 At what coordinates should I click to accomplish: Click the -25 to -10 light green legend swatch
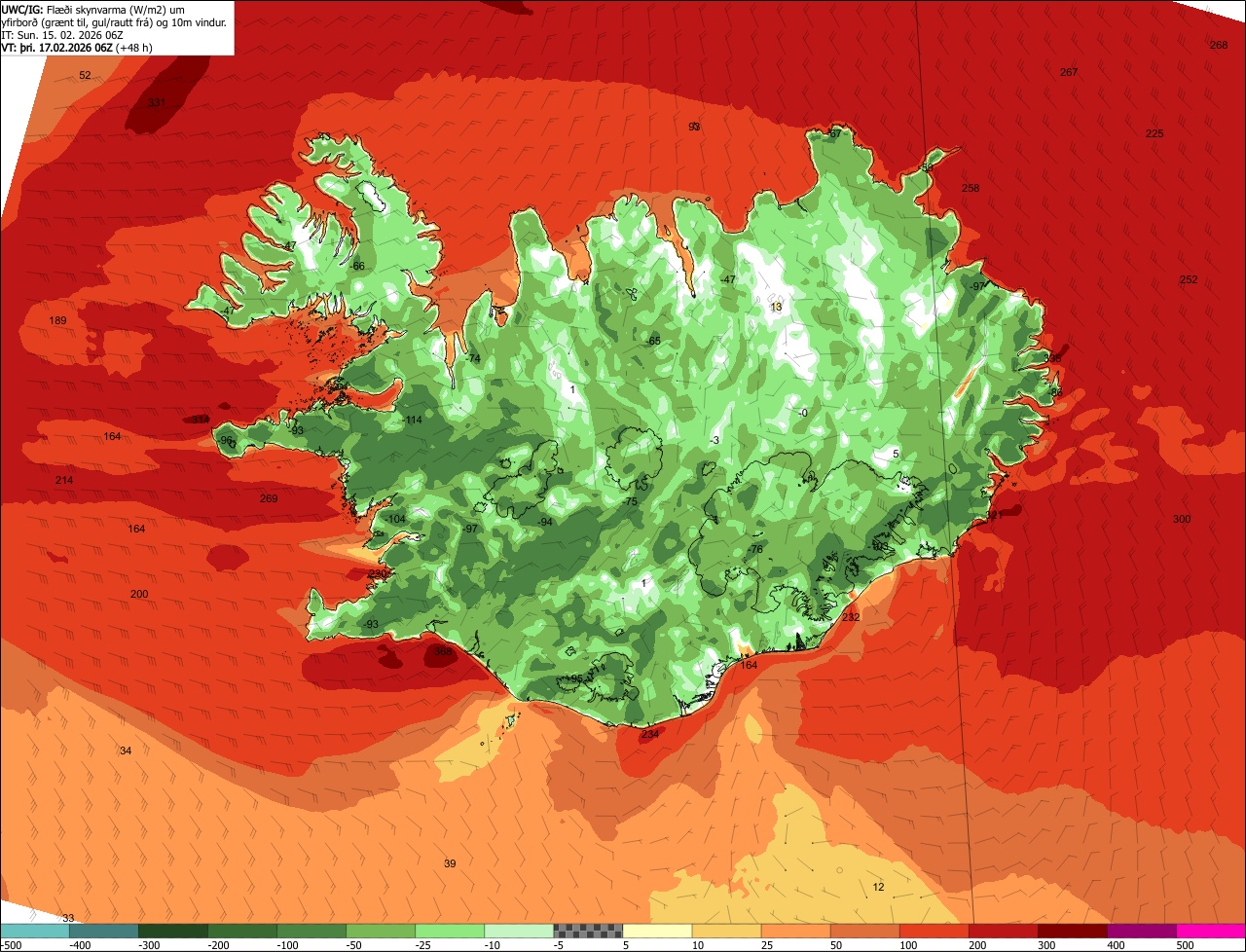point(450,931)
